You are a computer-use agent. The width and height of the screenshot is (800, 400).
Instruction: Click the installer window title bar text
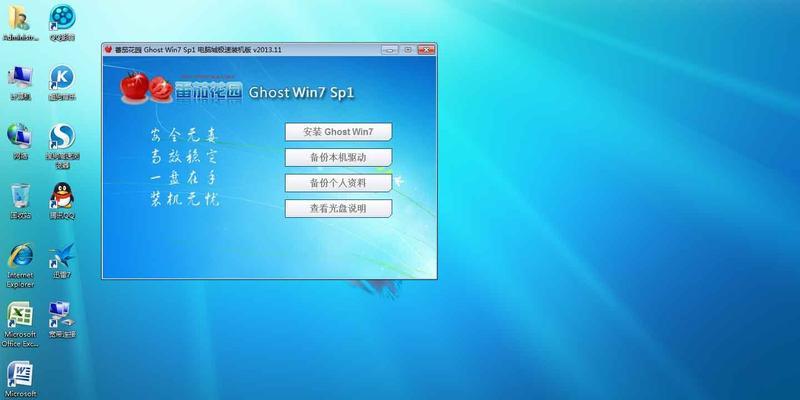(x=198, y=50)
